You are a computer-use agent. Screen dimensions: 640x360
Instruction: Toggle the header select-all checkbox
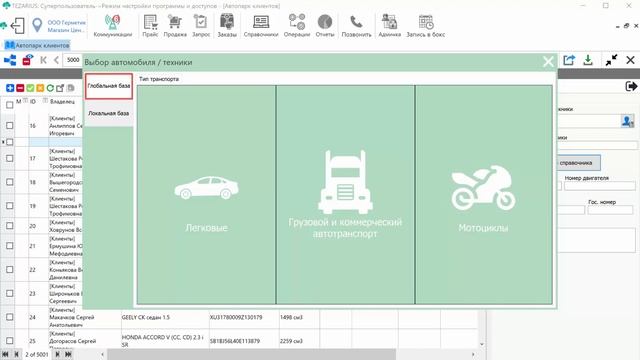tap(9, 105)
